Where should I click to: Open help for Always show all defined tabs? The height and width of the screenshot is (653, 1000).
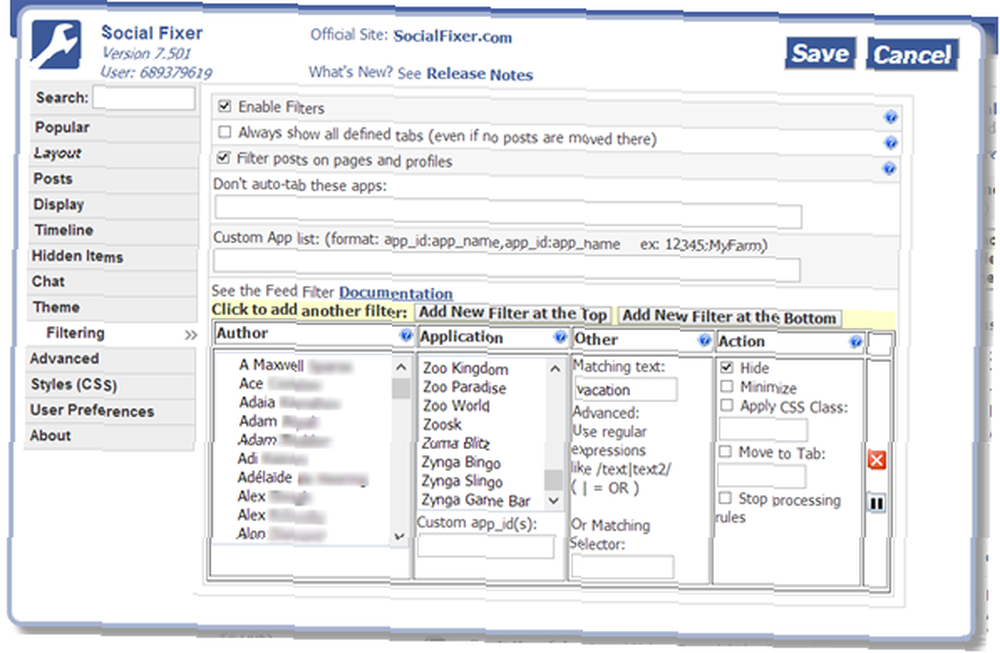point(891,143)
